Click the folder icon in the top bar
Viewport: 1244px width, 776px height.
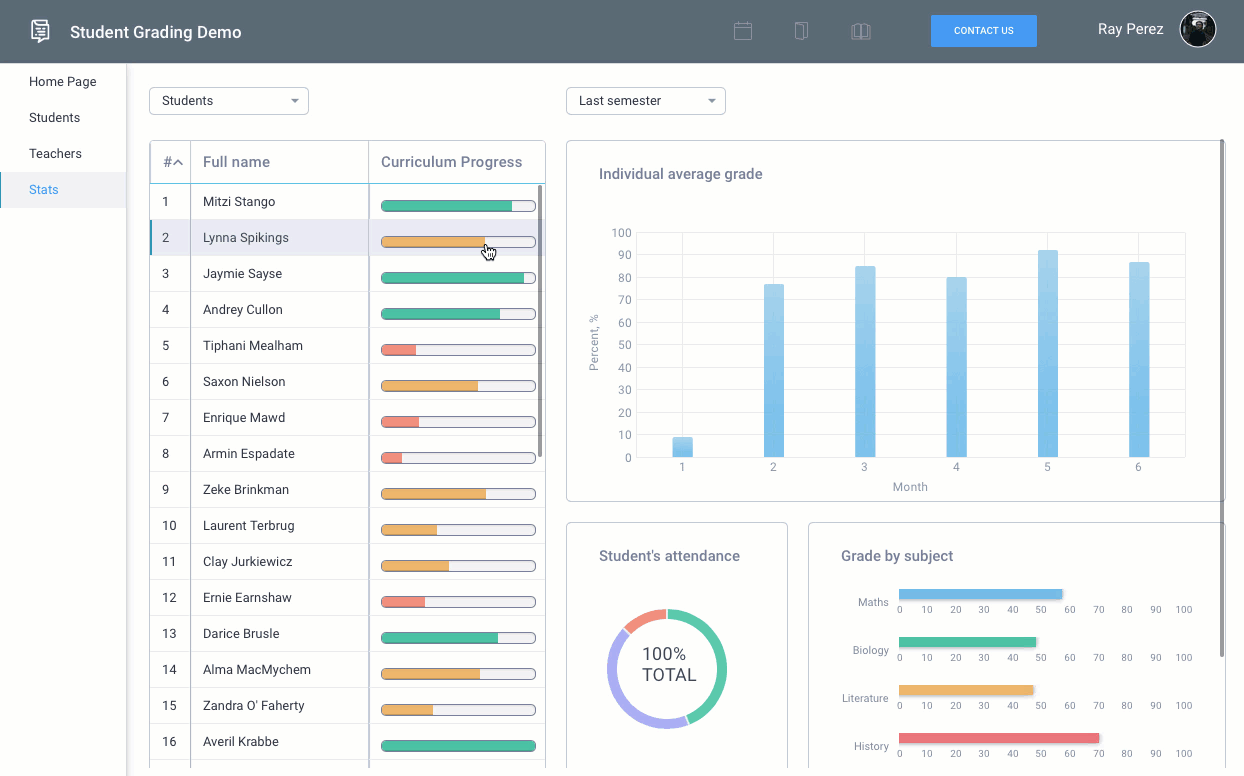pos(801,31)
